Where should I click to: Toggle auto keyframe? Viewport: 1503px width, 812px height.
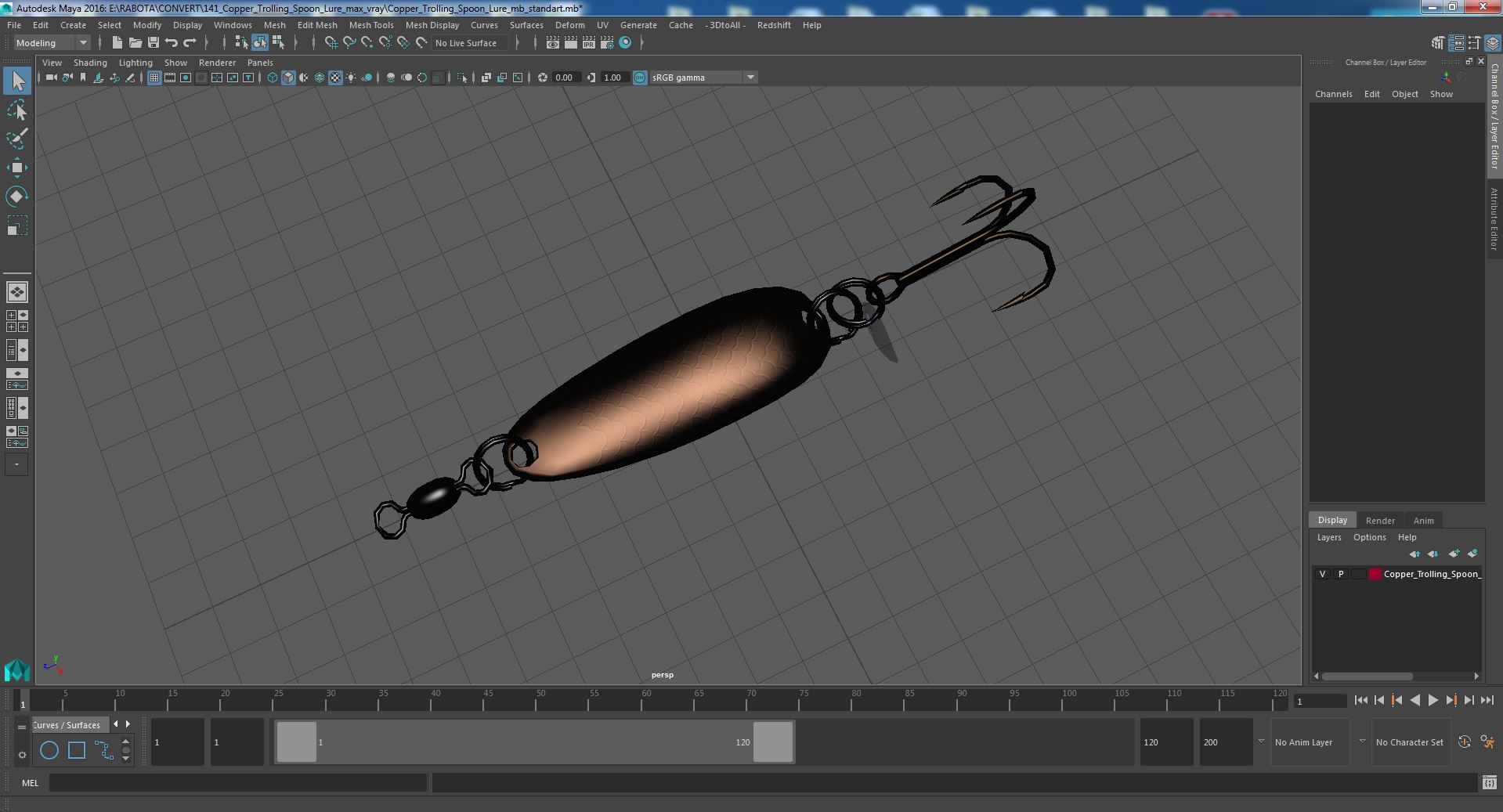(x=1465, y=742)
